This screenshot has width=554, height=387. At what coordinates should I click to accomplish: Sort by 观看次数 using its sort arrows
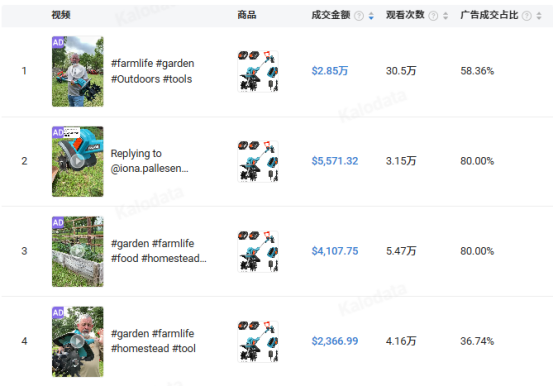[446, 16]
